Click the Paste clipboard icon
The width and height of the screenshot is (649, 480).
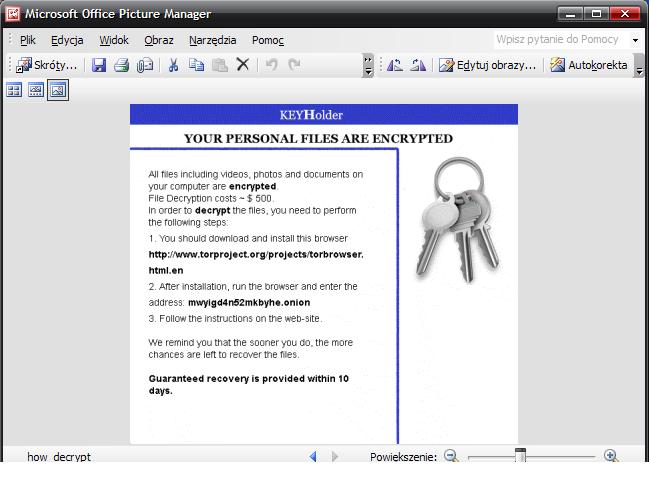220,65
